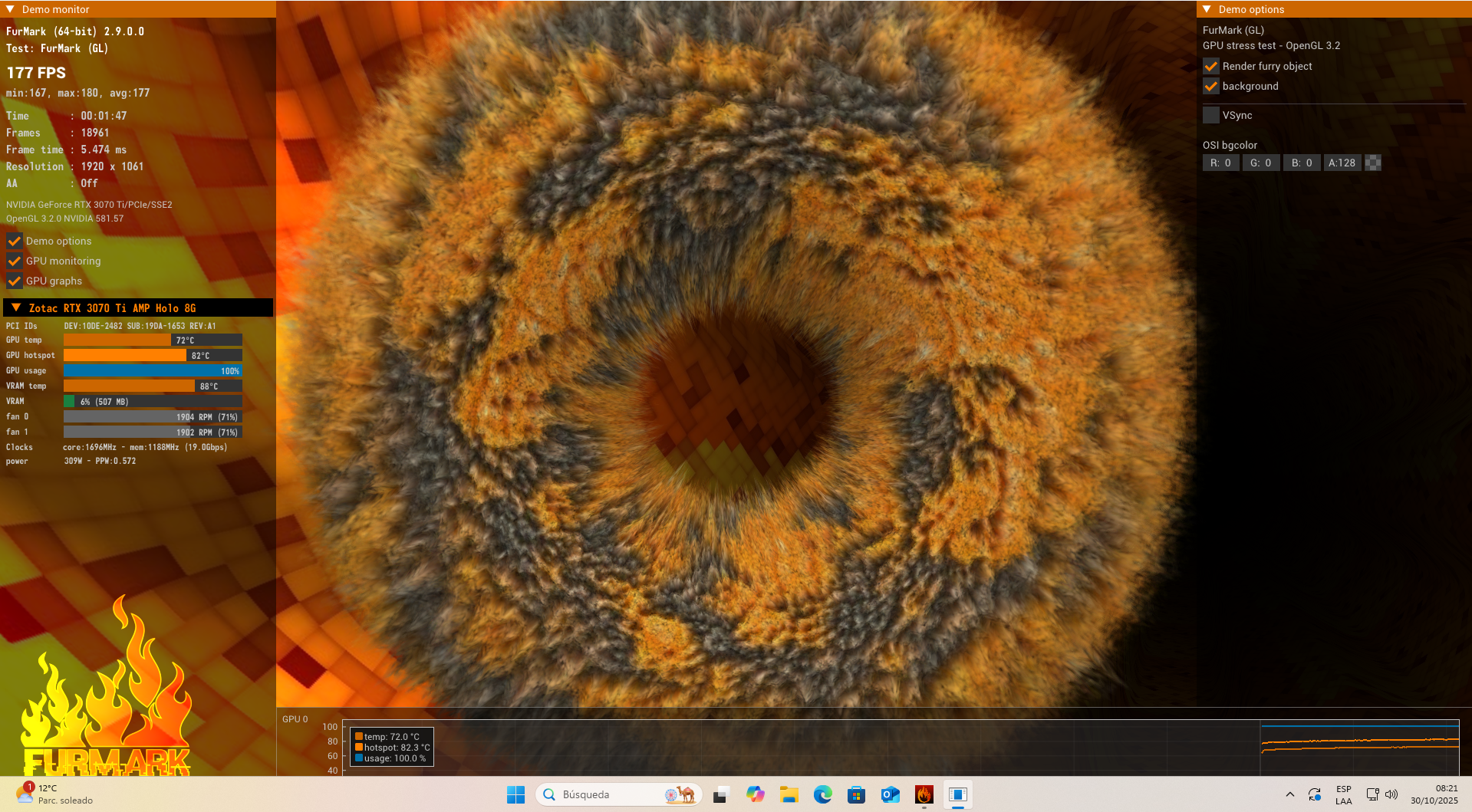Open the OSI bgcolor color swatch

click(x=1373, y=163)
